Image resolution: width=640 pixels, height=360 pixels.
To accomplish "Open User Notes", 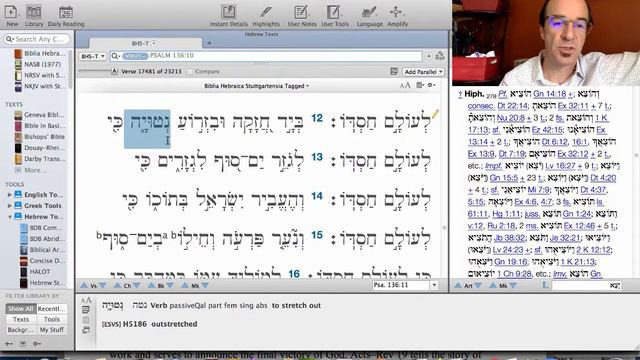I will [x=302, y=16].
